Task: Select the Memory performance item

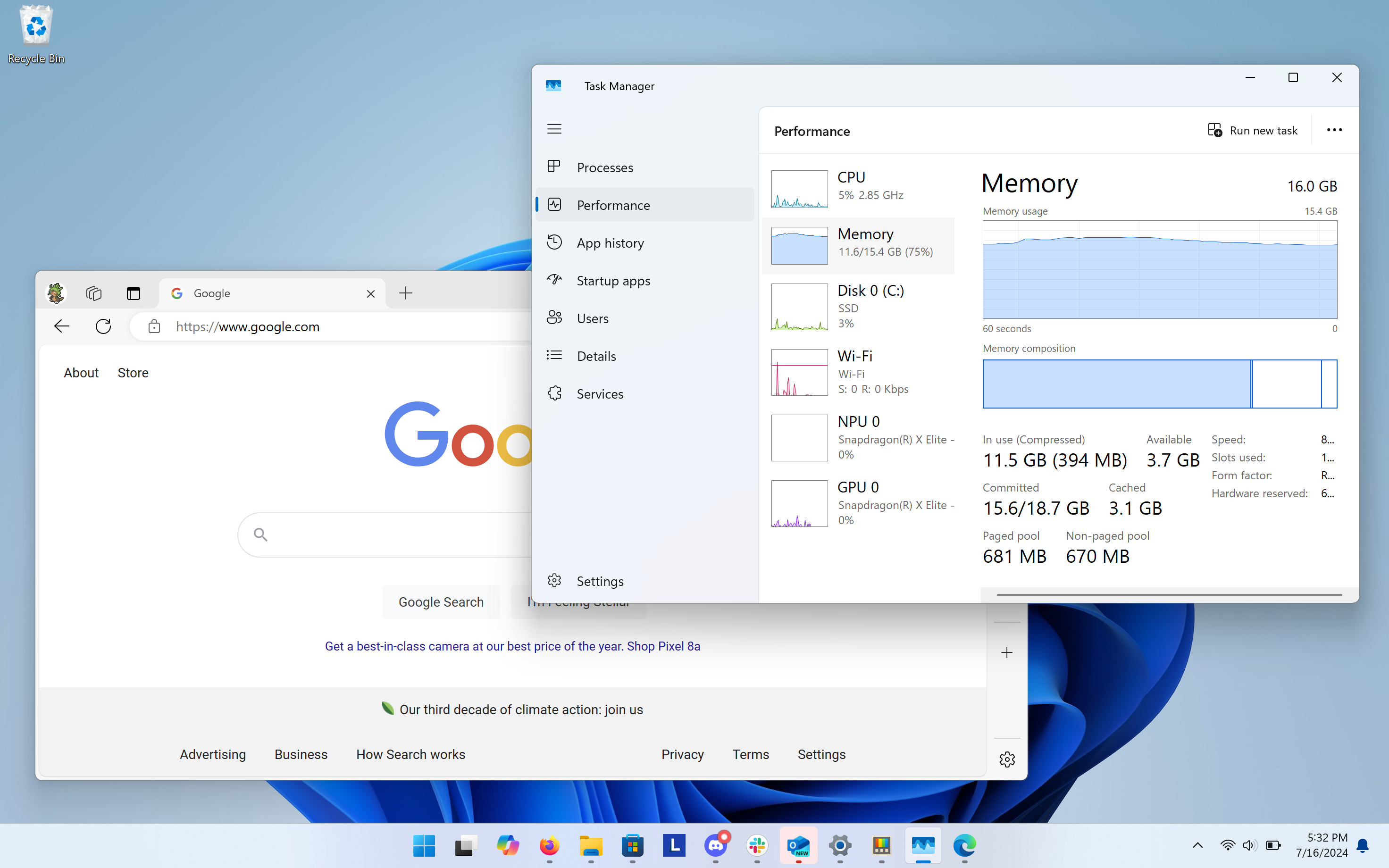Action: click(859, 245)
